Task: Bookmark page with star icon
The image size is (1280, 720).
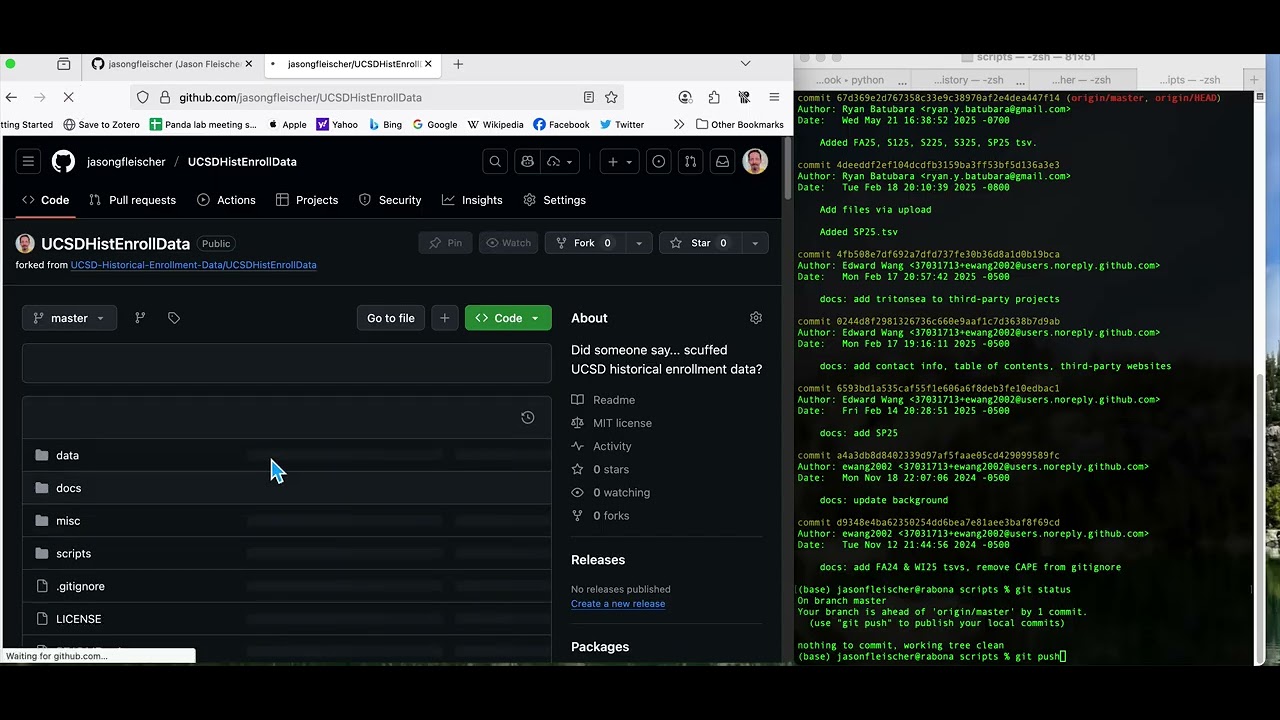Action: coord(611,97)
